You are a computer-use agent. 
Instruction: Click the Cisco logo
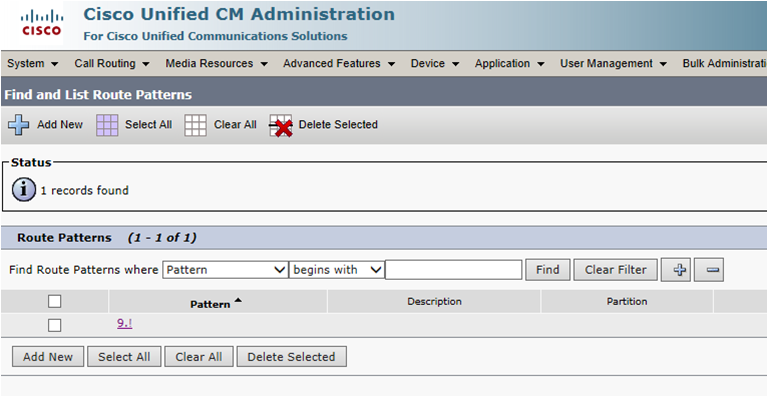41,24
